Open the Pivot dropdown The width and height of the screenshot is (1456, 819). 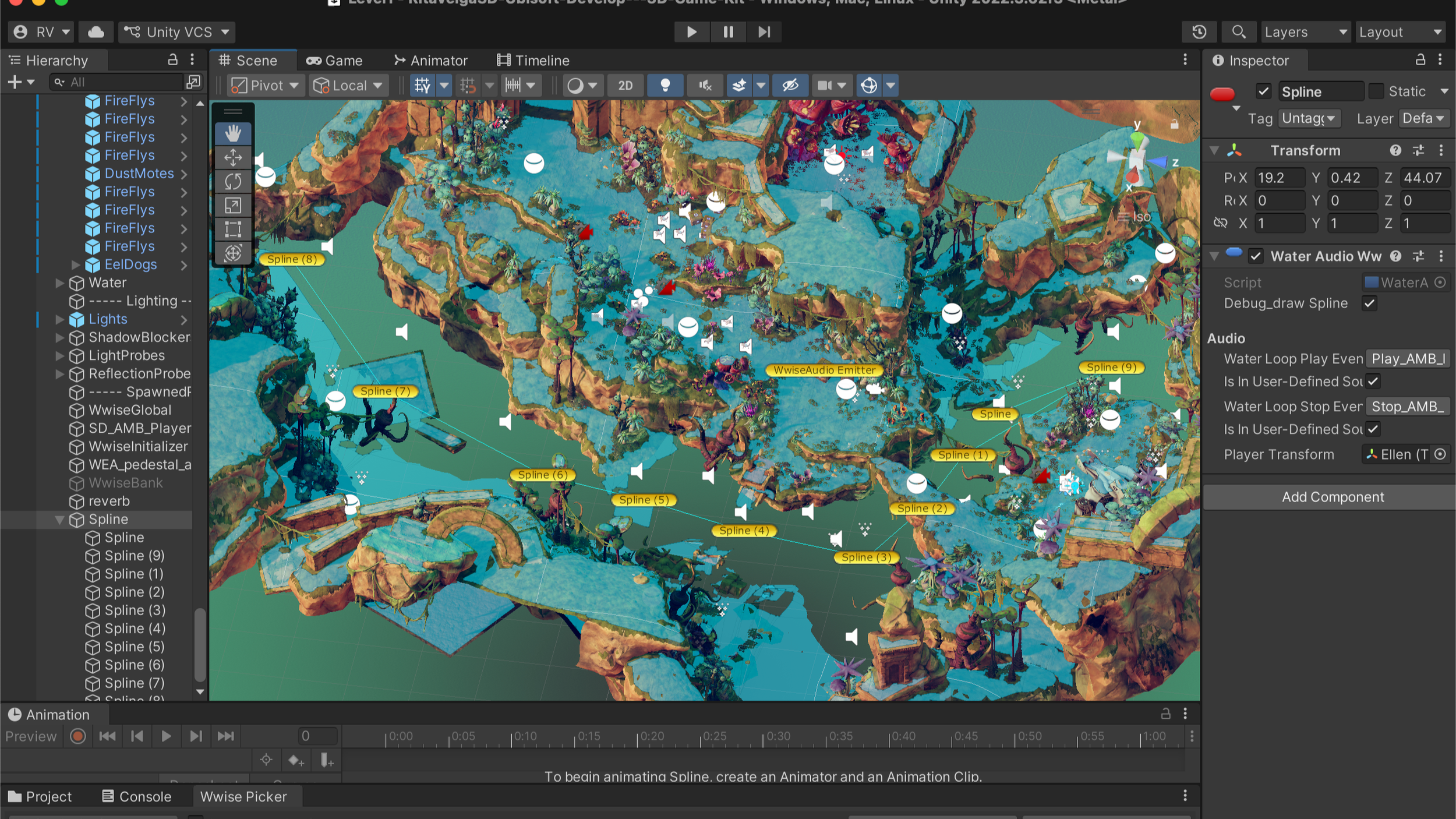coord(265,86)
